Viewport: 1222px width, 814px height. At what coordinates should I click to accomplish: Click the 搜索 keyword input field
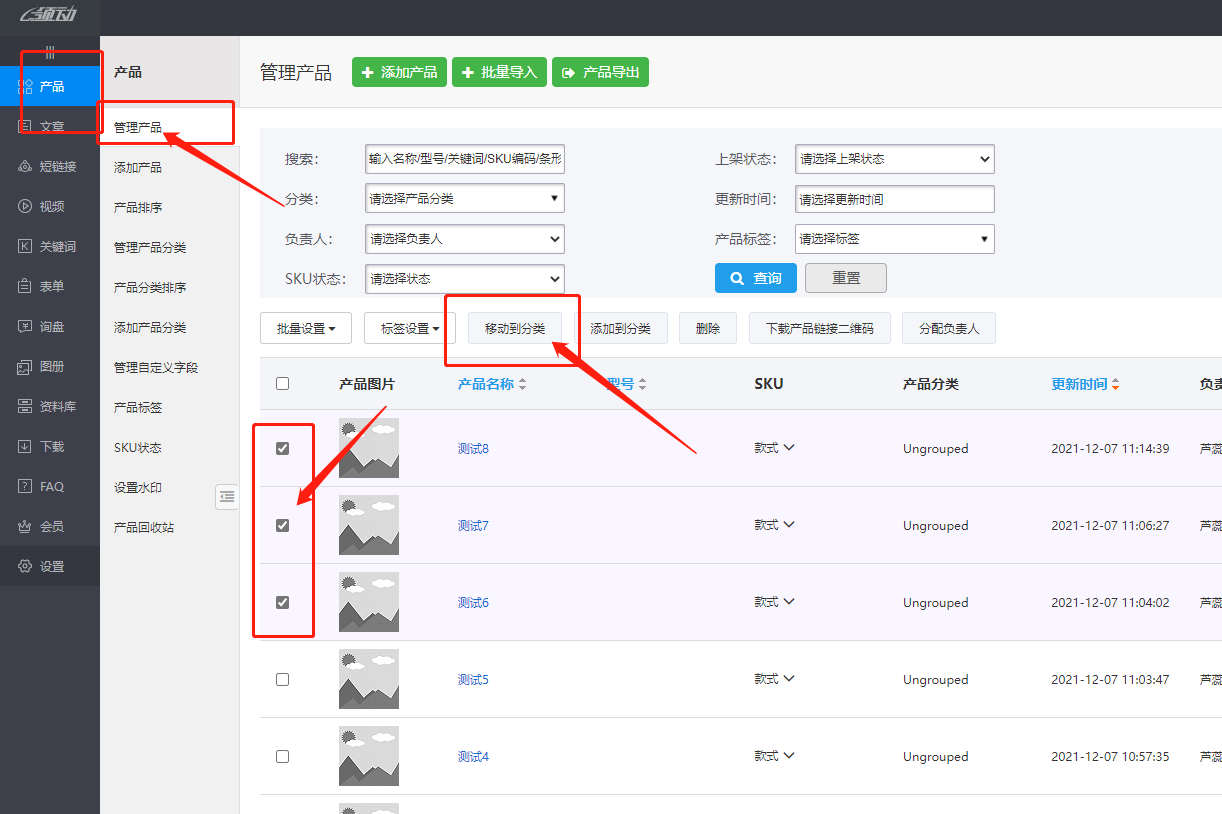464,158
